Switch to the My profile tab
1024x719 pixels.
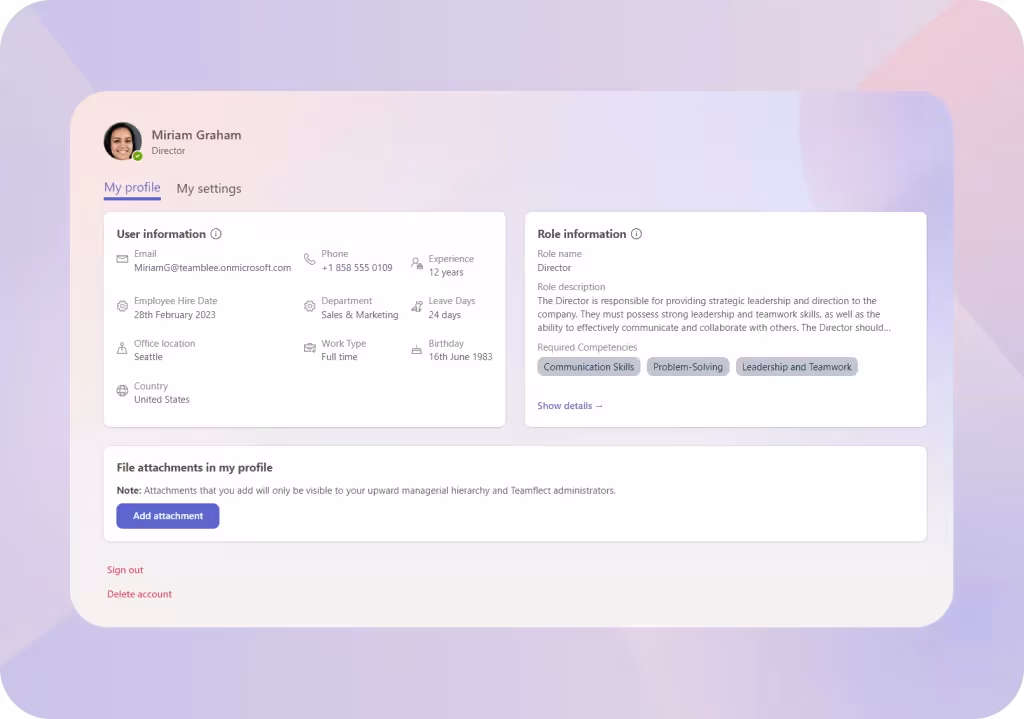pyautogui.click(x=132, y=188)
